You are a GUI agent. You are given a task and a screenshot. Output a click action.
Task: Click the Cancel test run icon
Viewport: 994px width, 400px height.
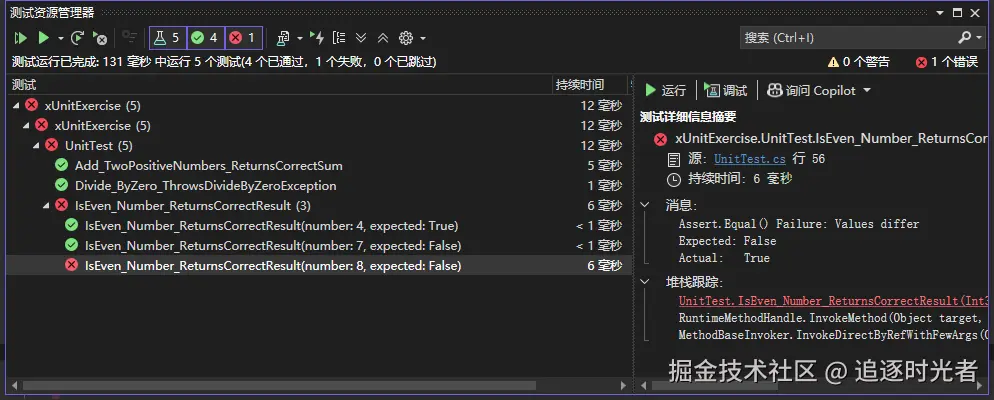(100, 38)
